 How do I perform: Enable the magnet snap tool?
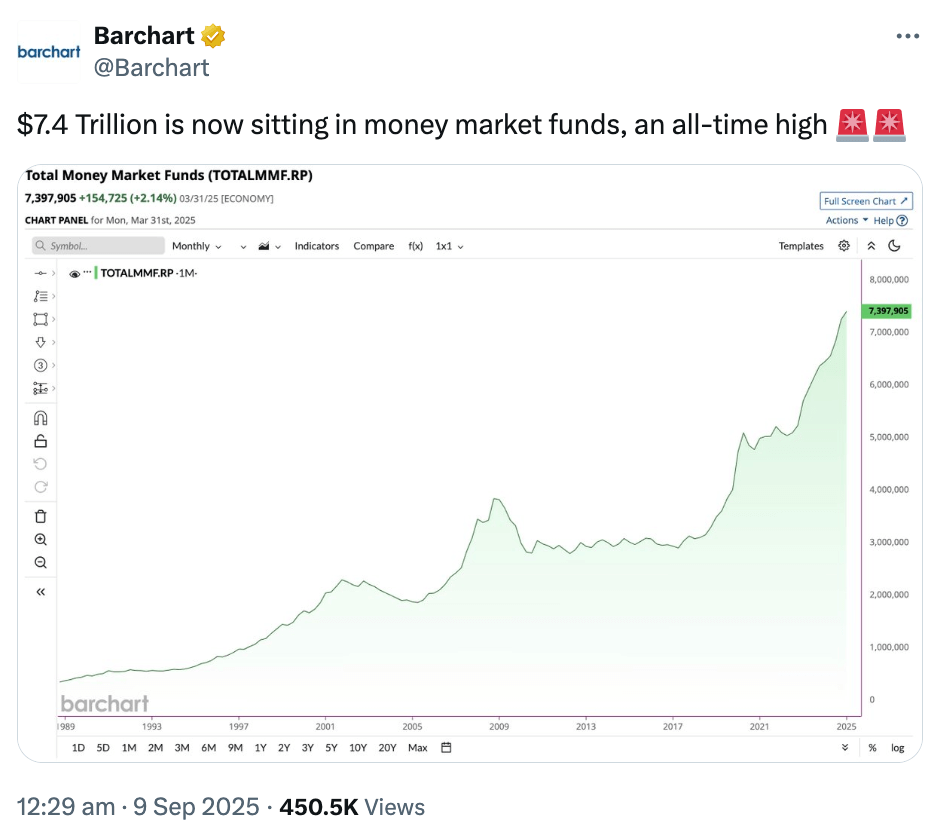[41, 418]
